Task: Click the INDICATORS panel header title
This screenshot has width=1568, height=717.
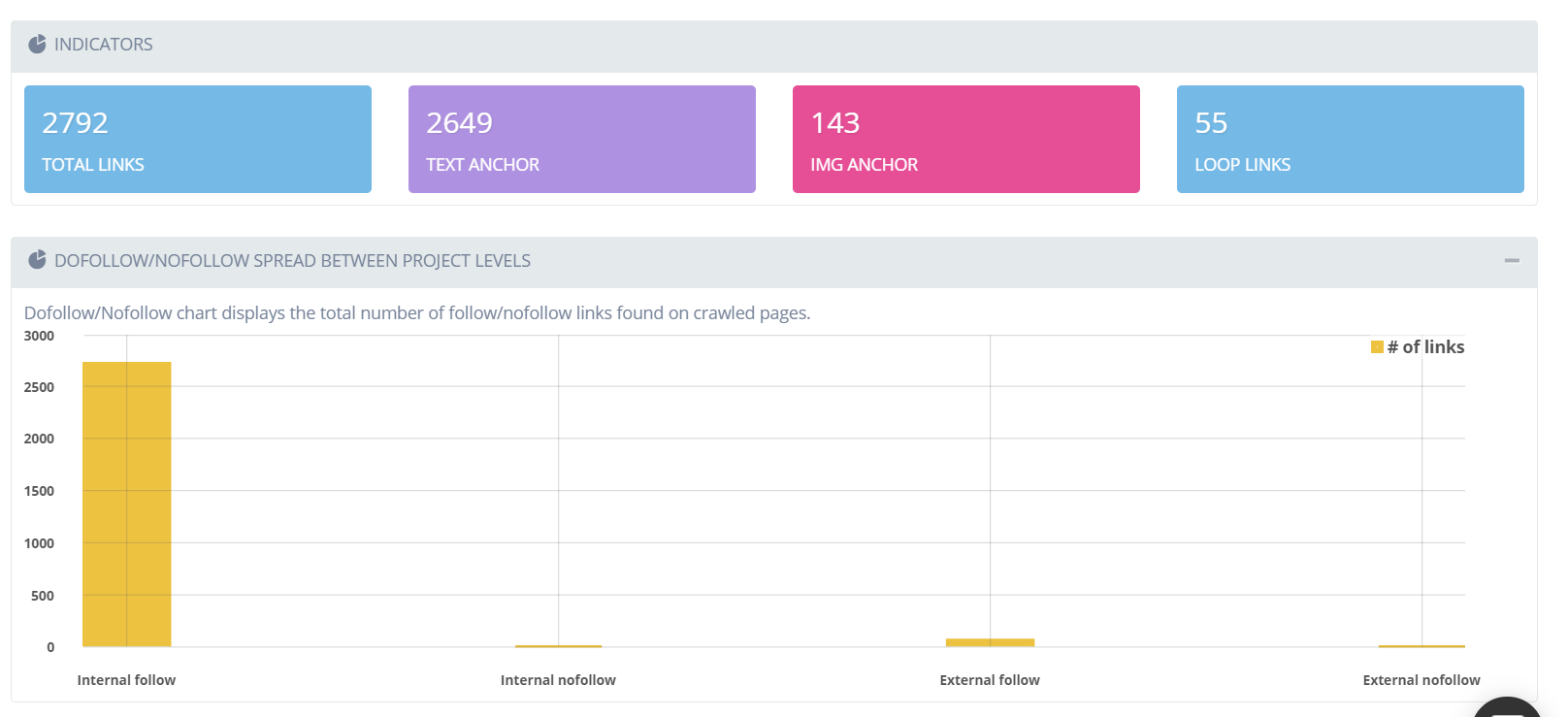Action: click(104, 45)
